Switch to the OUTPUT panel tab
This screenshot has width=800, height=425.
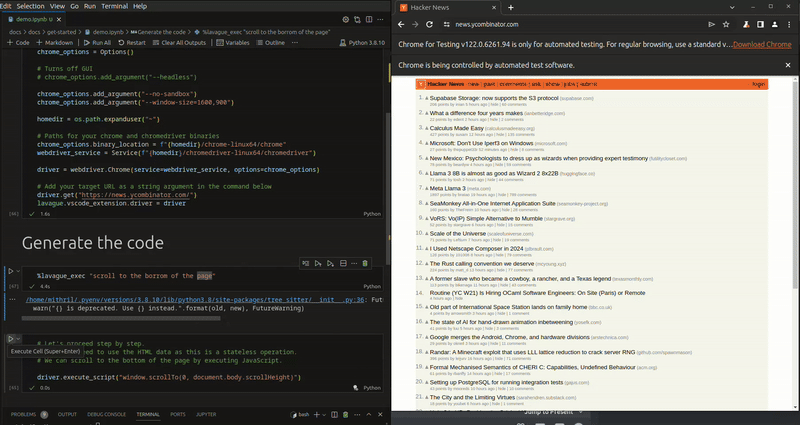click(x=67, y=414)
